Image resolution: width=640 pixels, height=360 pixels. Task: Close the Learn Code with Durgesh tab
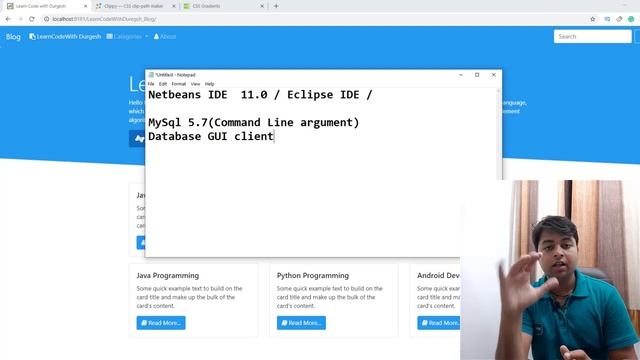85,6
